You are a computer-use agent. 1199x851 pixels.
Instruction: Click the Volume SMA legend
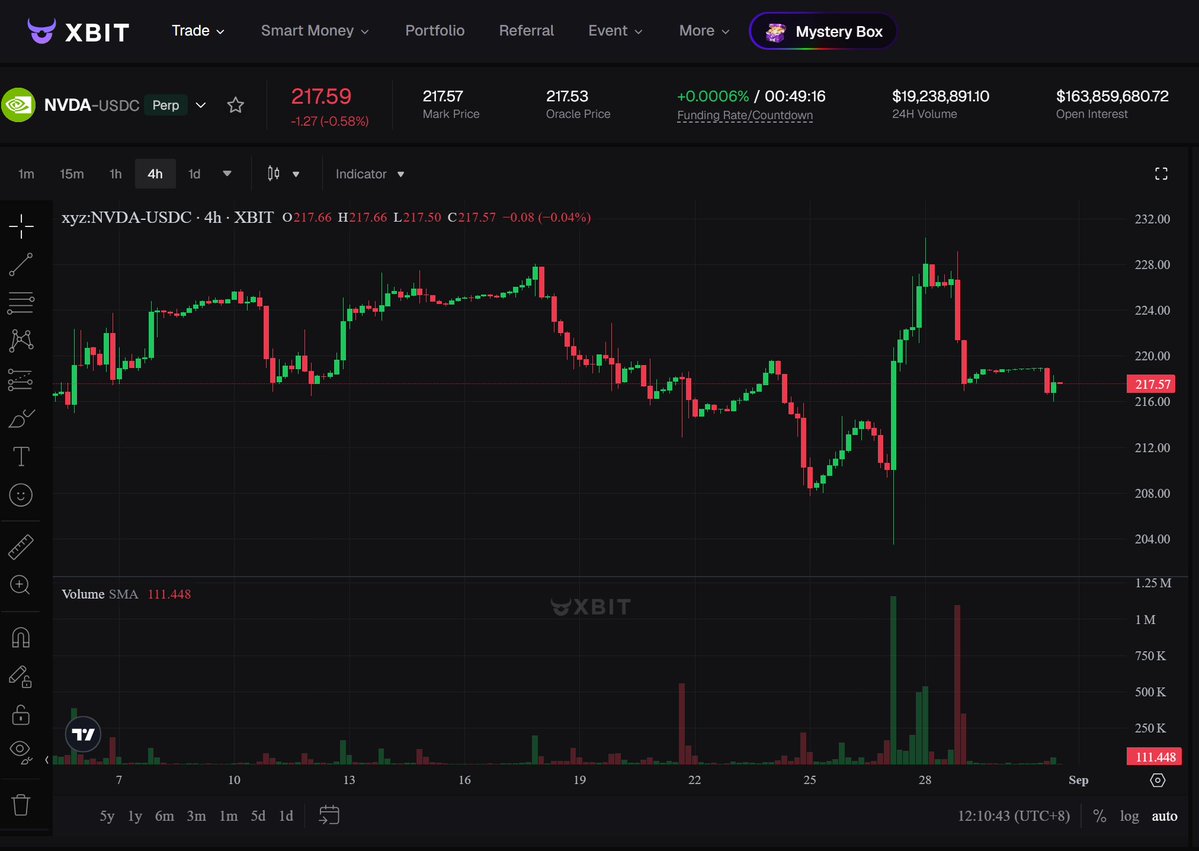pyautogui.click(x=126, y=594)
